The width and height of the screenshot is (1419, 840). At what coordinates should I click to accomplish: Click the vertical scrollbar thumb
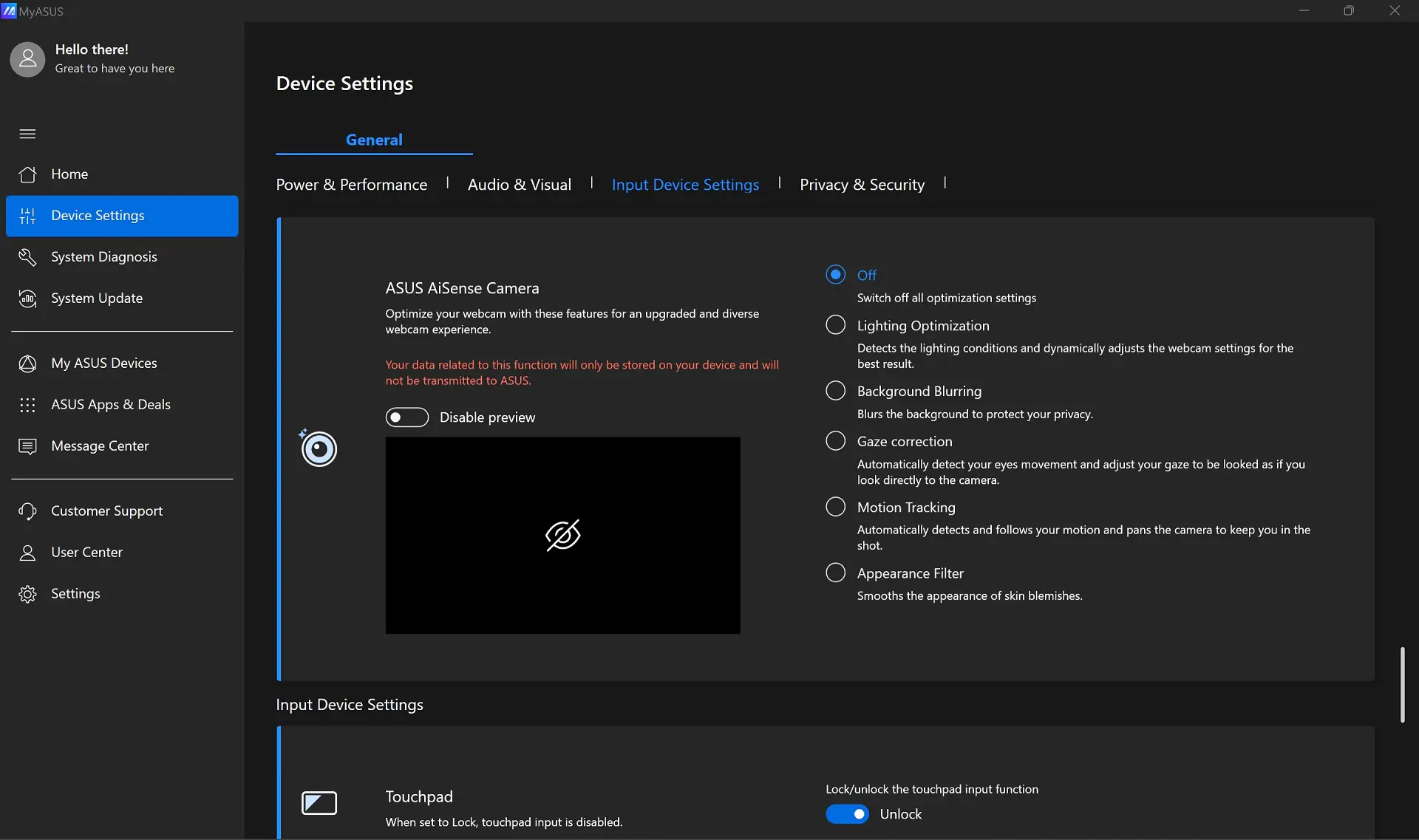pyautogui.click(x=1402, y=685)
